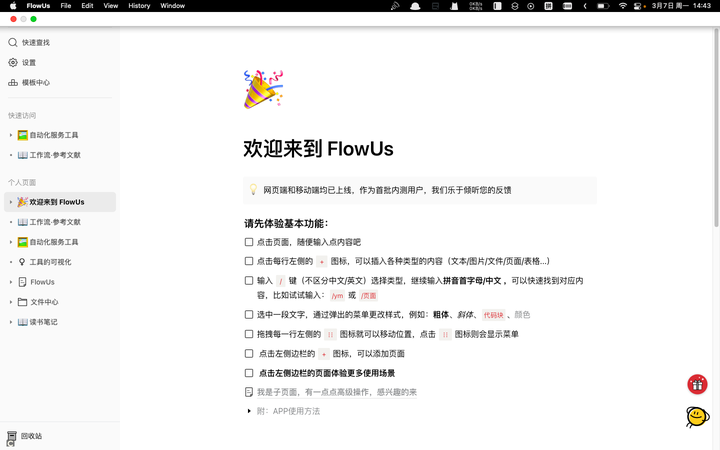720x450 pixels.
Task: Click the 快速查找 sidebar label
Action: point(36,43)
